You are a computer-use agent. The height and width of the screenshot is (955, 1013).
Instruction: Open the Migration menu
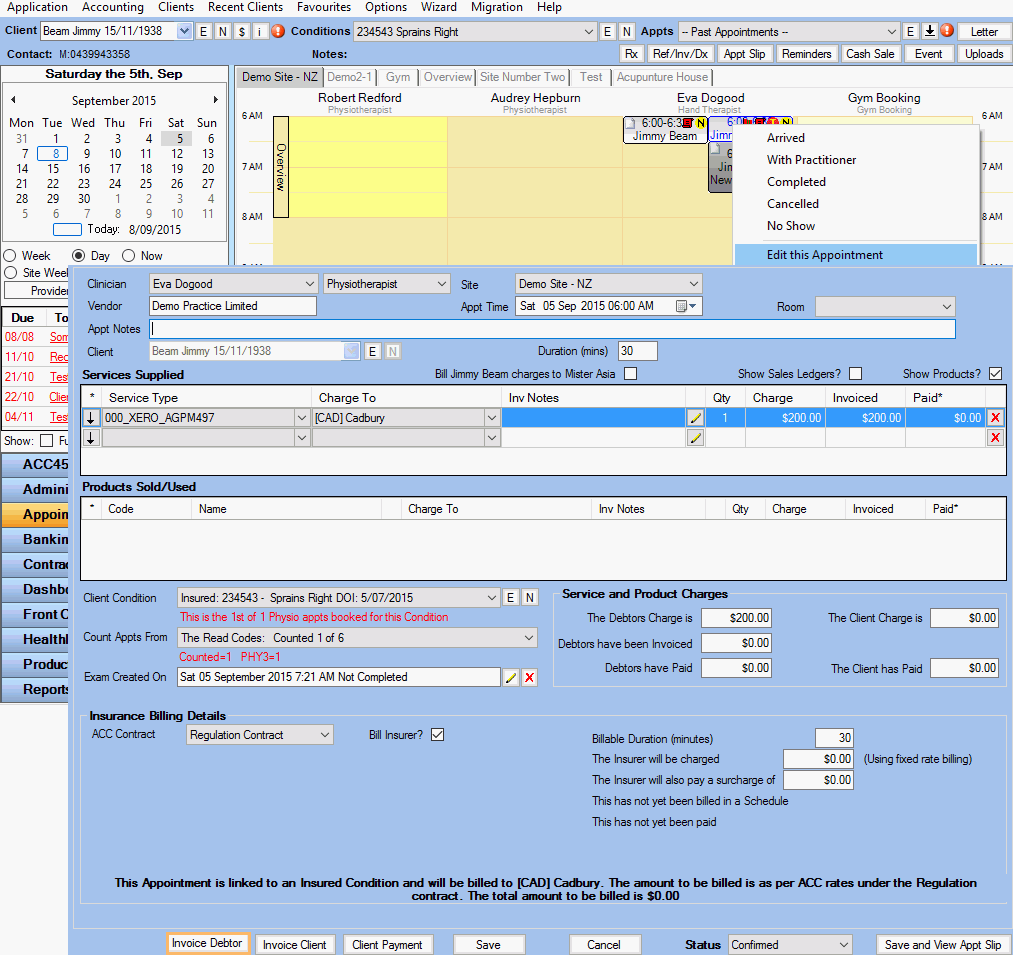point(497,8)
